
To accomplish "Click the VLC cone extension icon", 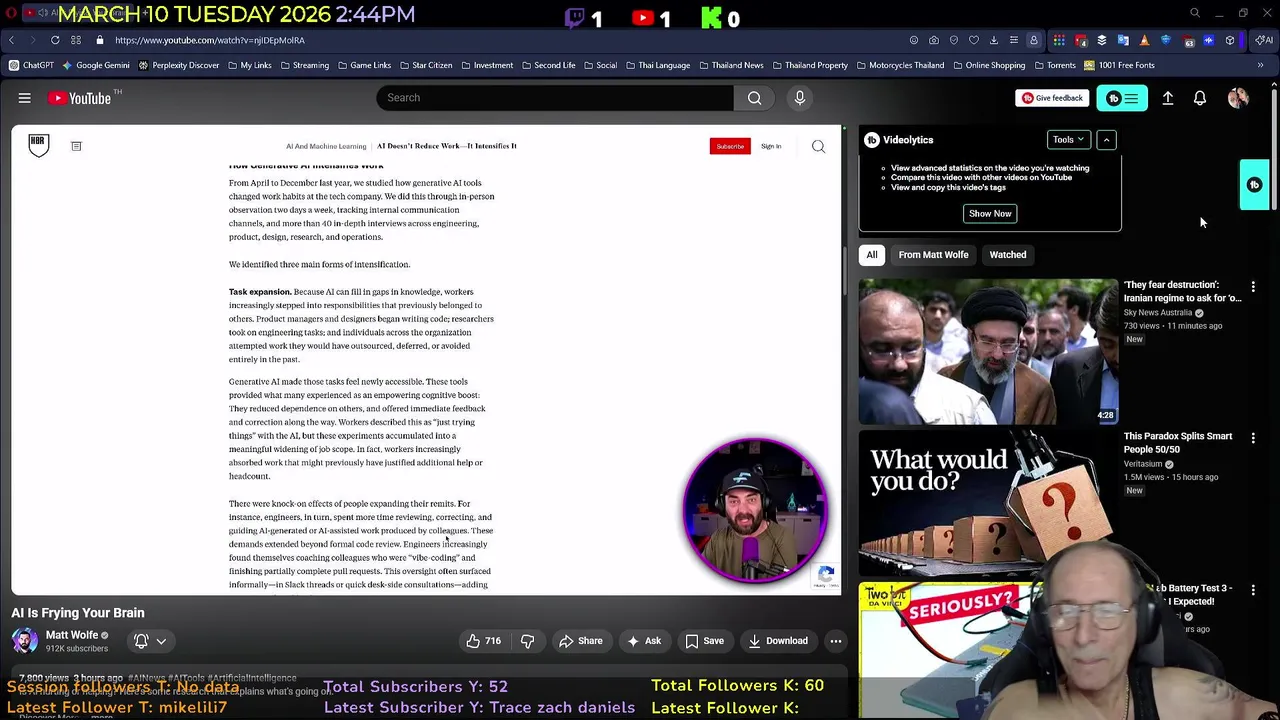I will coord(1145,40).
